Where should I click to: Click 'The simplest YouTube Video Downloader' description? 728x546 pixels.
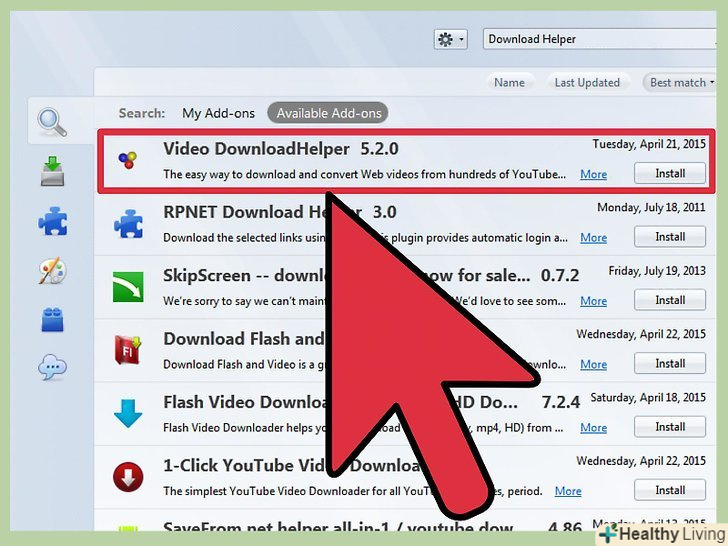click(x=353, y=491)
